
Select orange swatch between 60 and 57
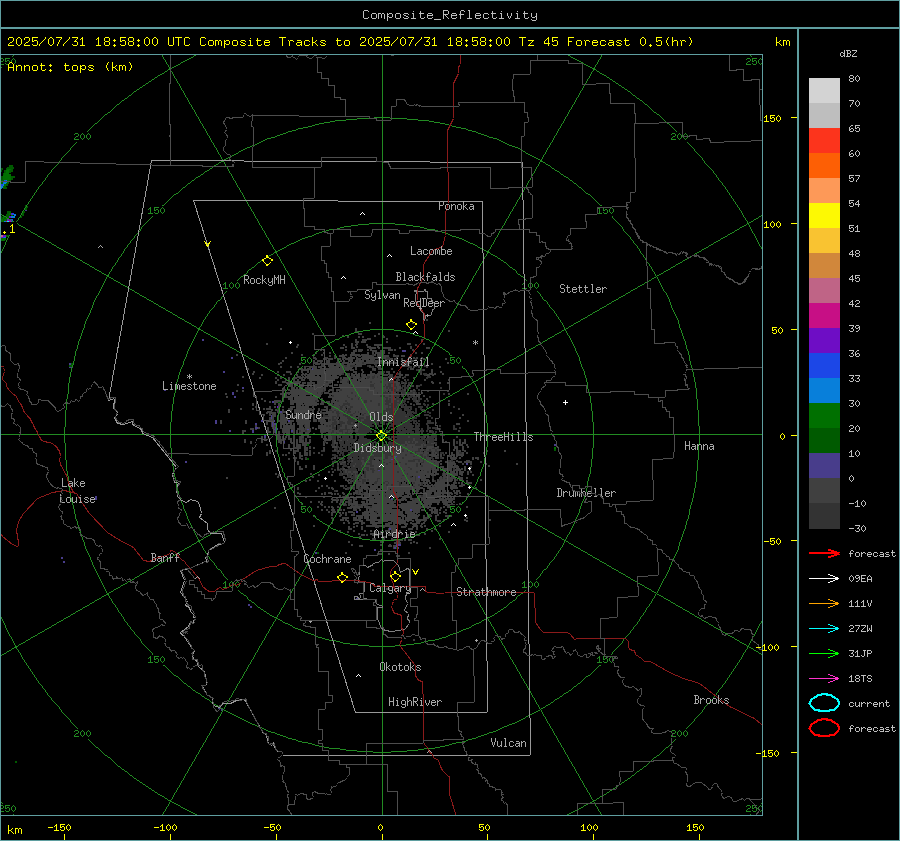[x=824, y=166]
